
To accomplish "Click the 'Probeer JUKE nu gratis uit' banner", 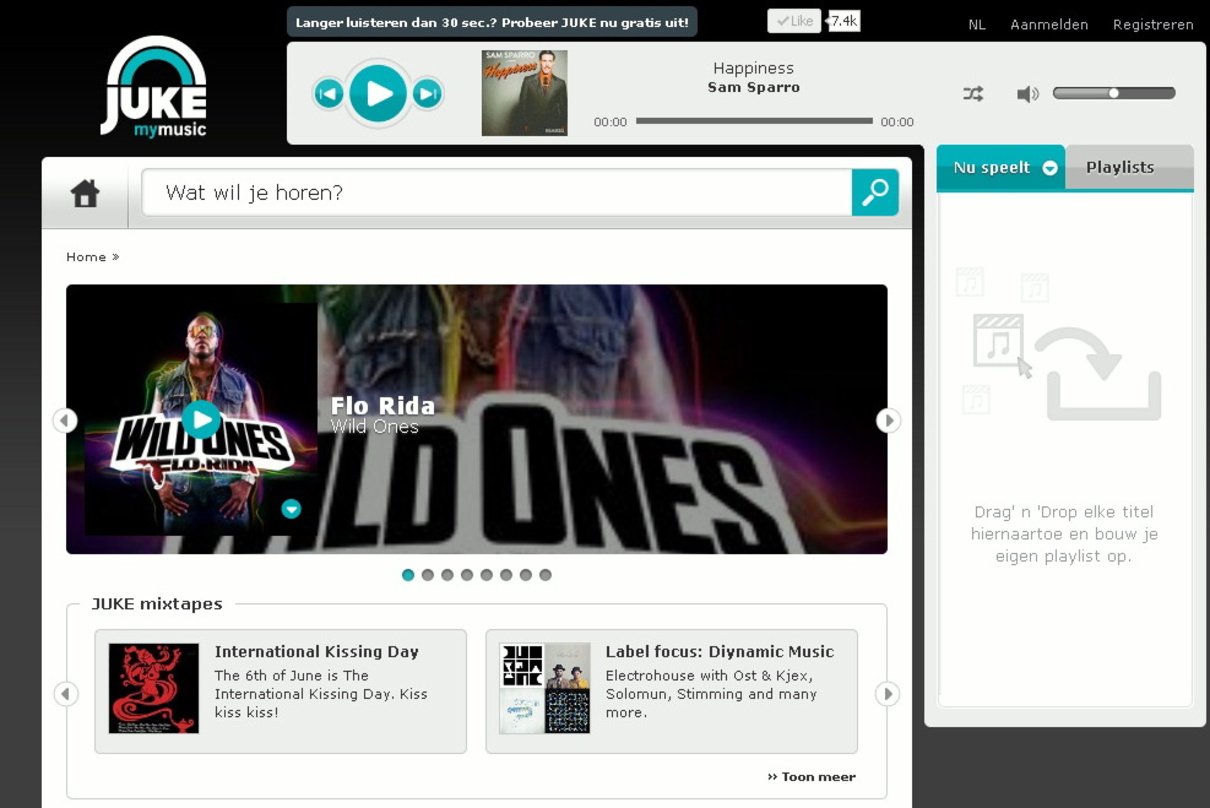I will click(x=492, y=22).
